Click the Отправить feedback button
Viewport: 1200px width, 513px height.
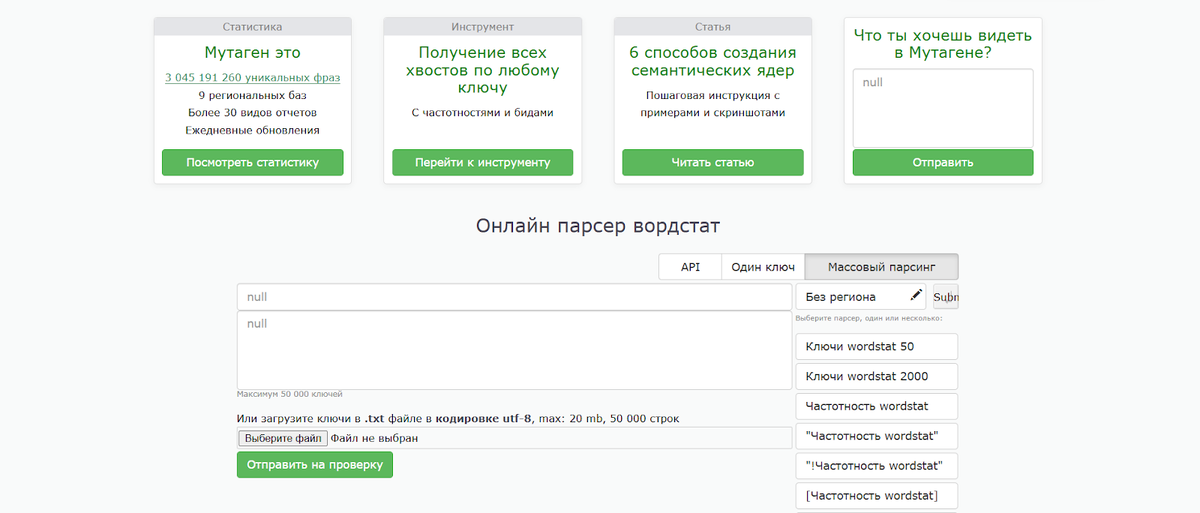pyautogui.click(x=943, y=162)
